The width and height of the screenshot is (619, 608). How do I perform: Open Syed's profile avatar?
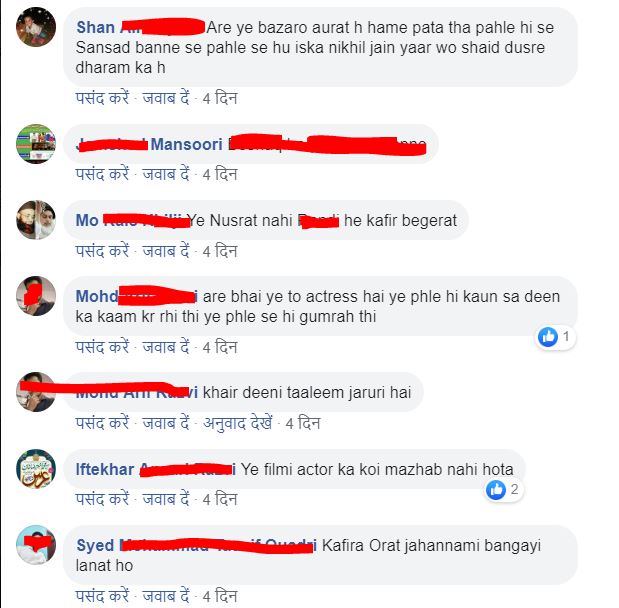(36, 545)
